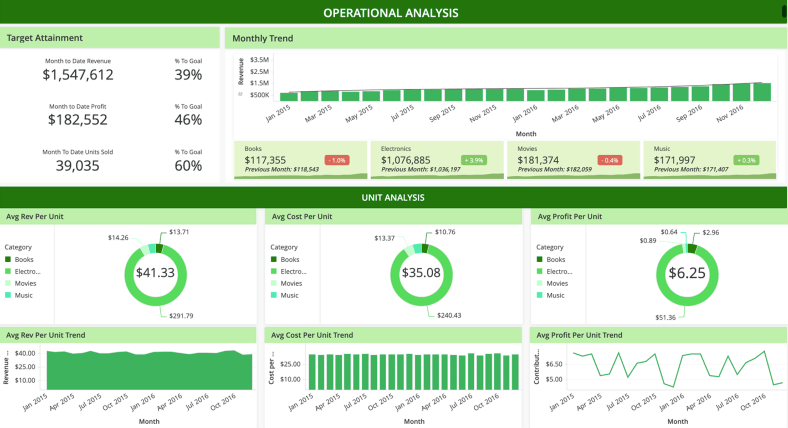The height and width of the screenshot is (428, 788).
Task: Click the Music swatch in Avg Cost legend
Action: (275, 295)
